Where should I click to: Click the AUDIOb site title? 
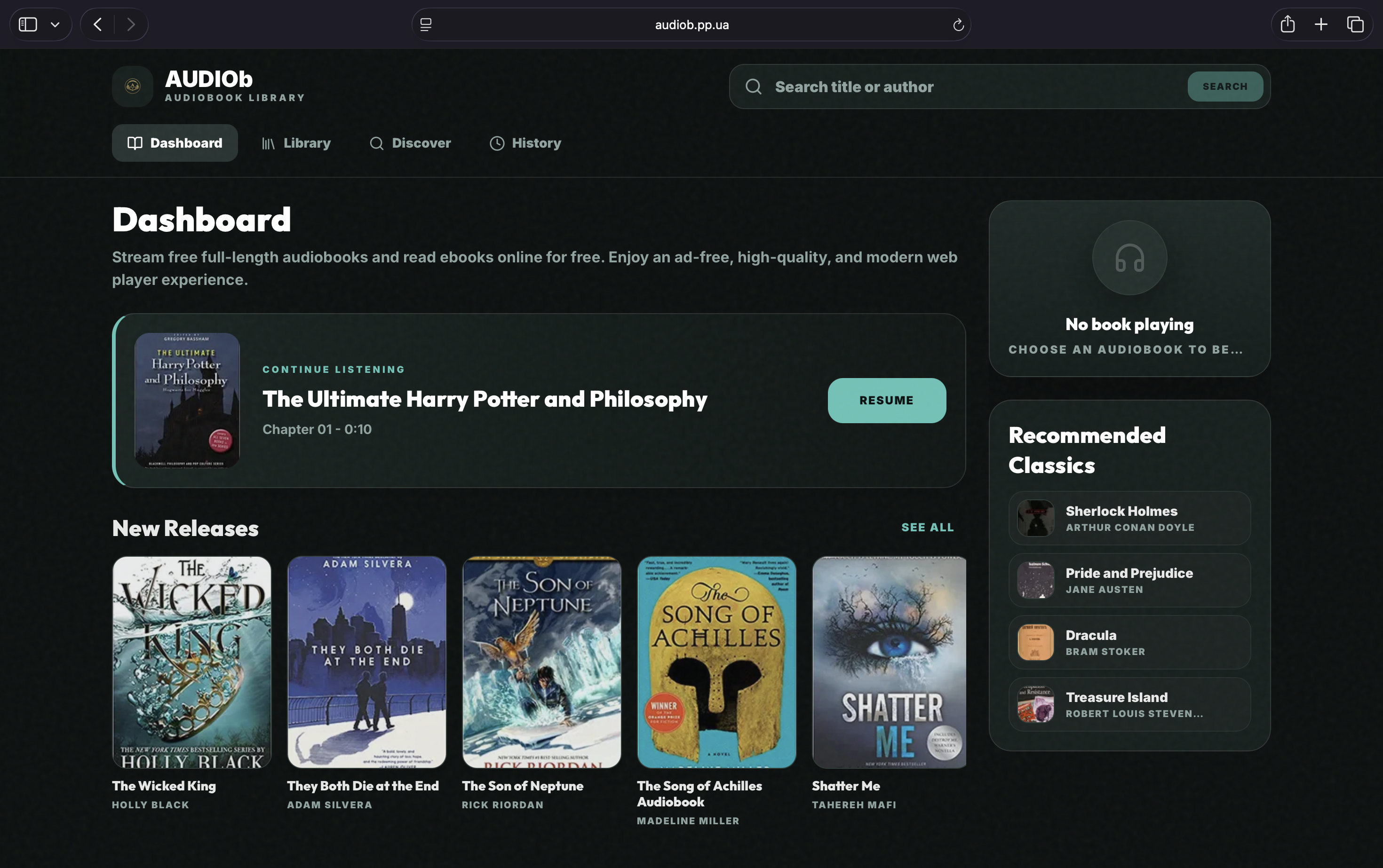click(x=209, y=79)
